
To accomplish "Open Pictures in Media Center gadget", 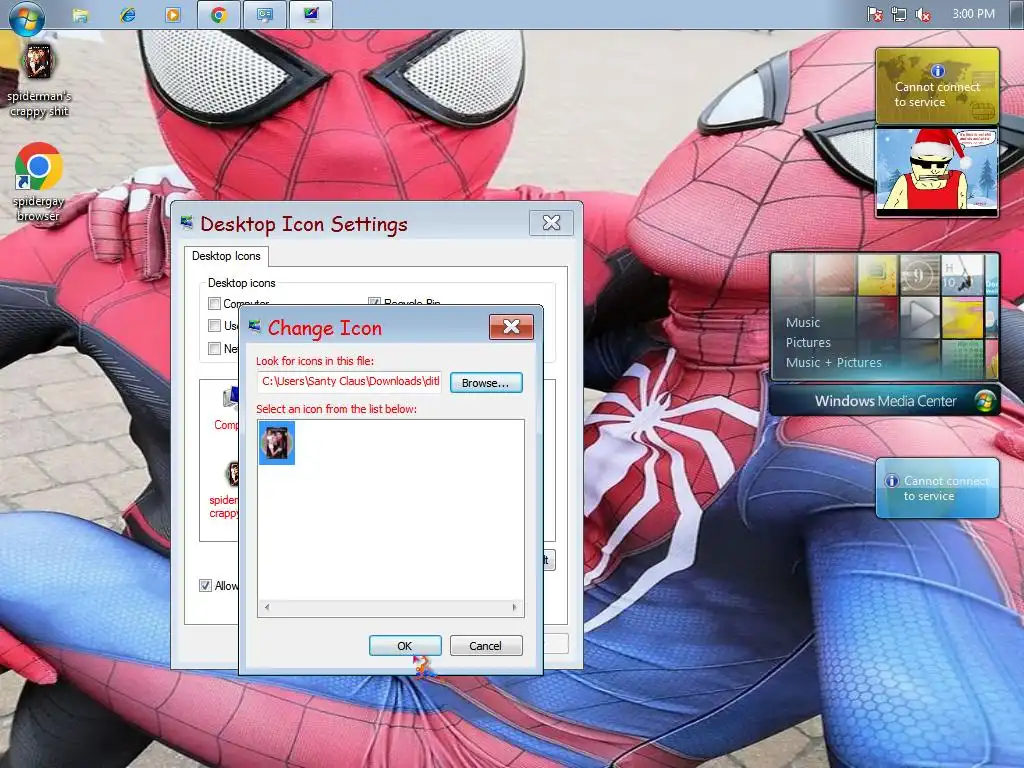I will coord(808,343).
